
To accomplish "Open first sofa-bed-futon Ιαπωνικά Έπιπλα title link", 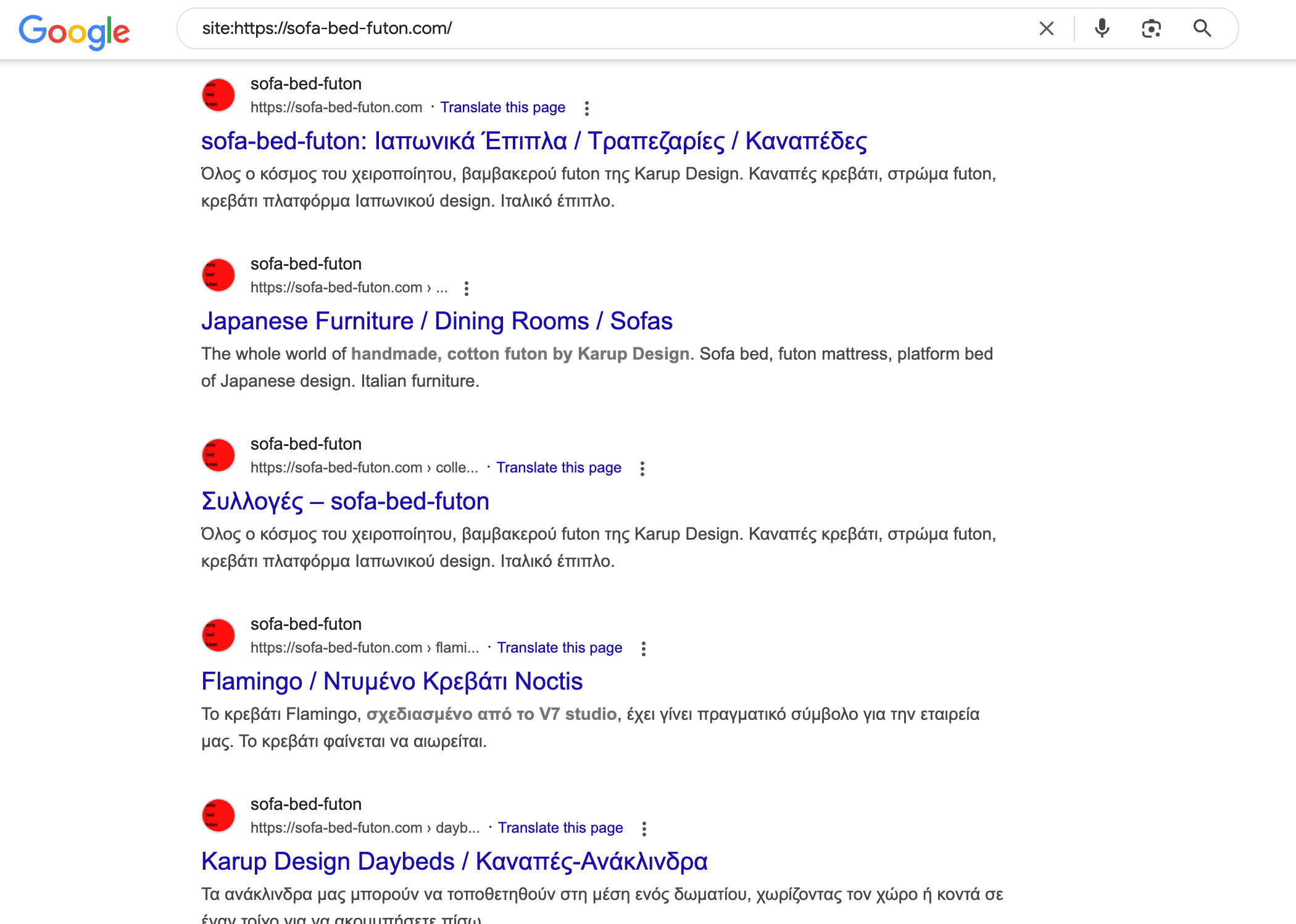I will pyautogui.click(x=534, y=141).
